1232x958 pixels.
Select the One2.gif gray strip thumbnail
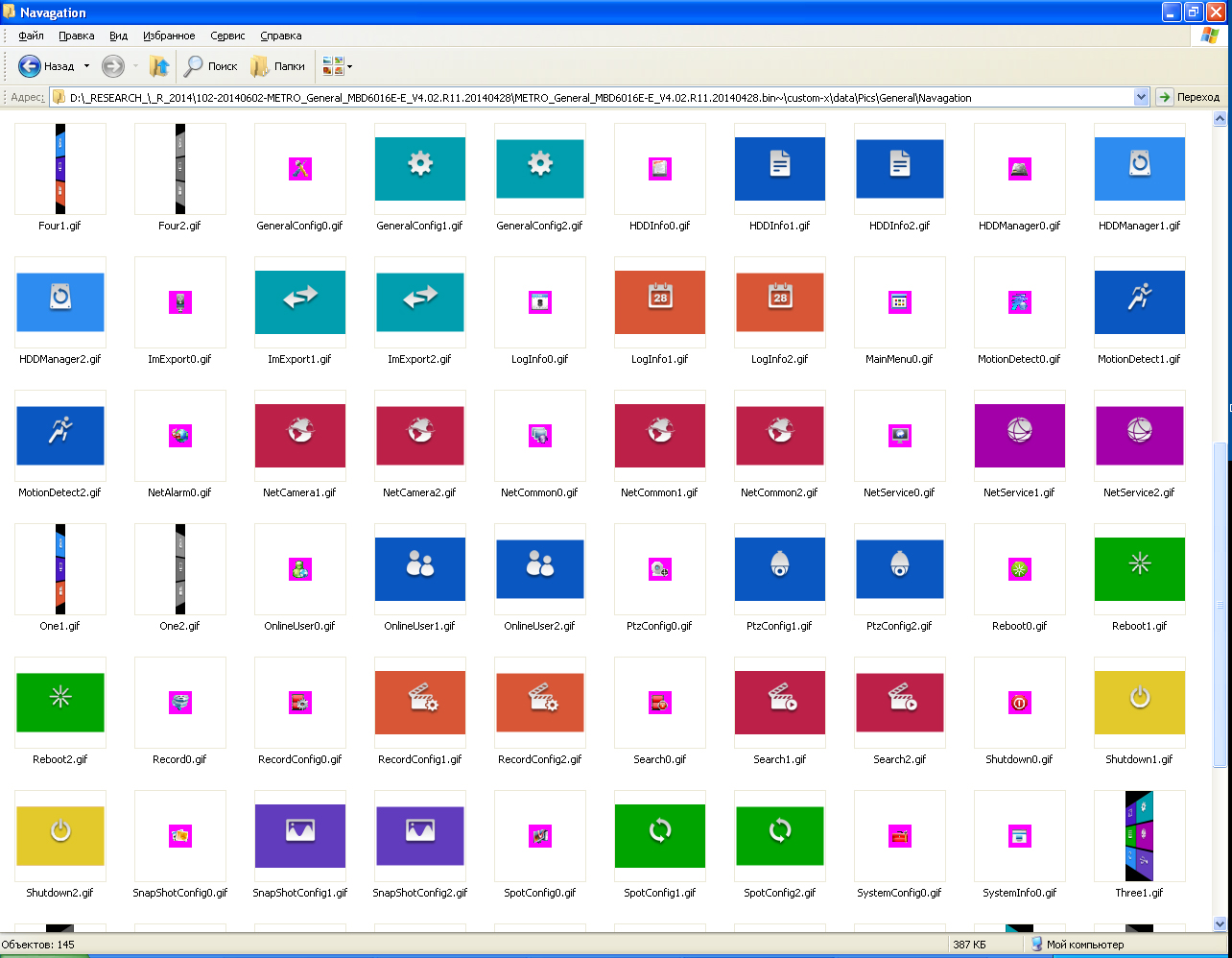179,569
